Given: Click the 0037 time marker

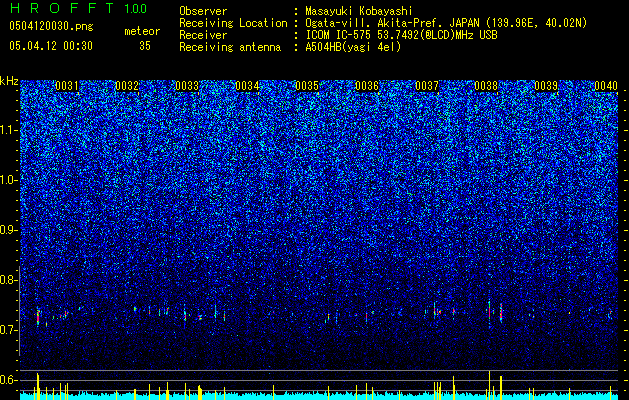Looking at the screenshot, I should pos(427,86).
